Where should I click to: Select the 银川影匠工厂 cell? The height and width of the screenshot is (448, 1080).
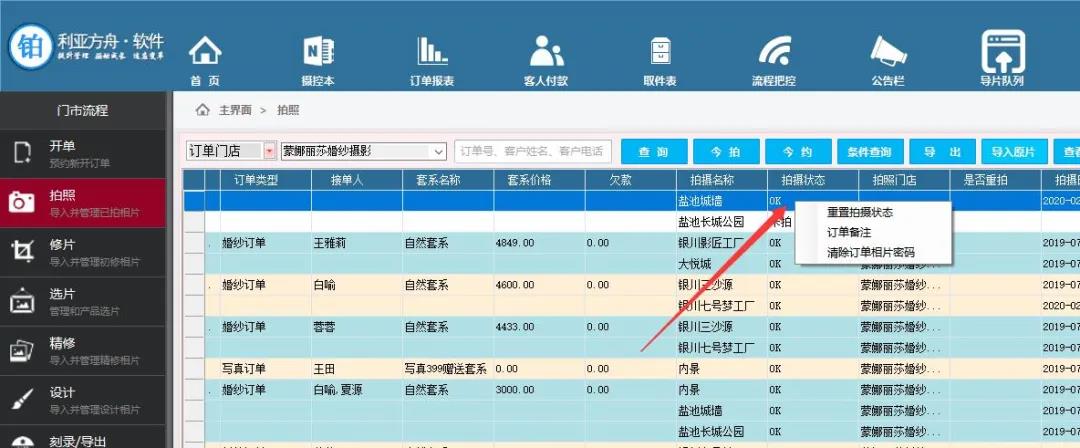(722, 243)
